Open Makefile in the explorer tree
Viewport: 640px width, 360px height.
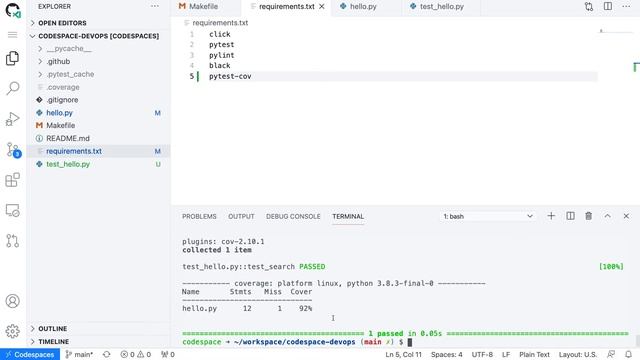pos(99,126)
